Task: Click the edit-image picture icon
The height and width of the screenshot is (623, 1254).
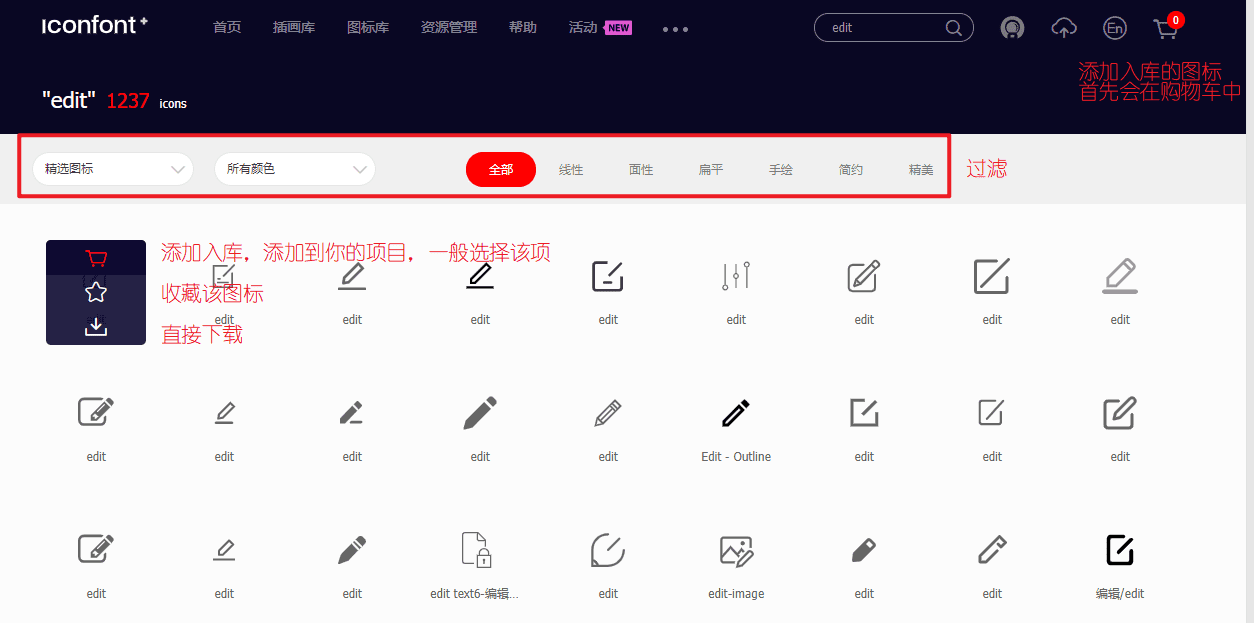Action: [736, 550]
